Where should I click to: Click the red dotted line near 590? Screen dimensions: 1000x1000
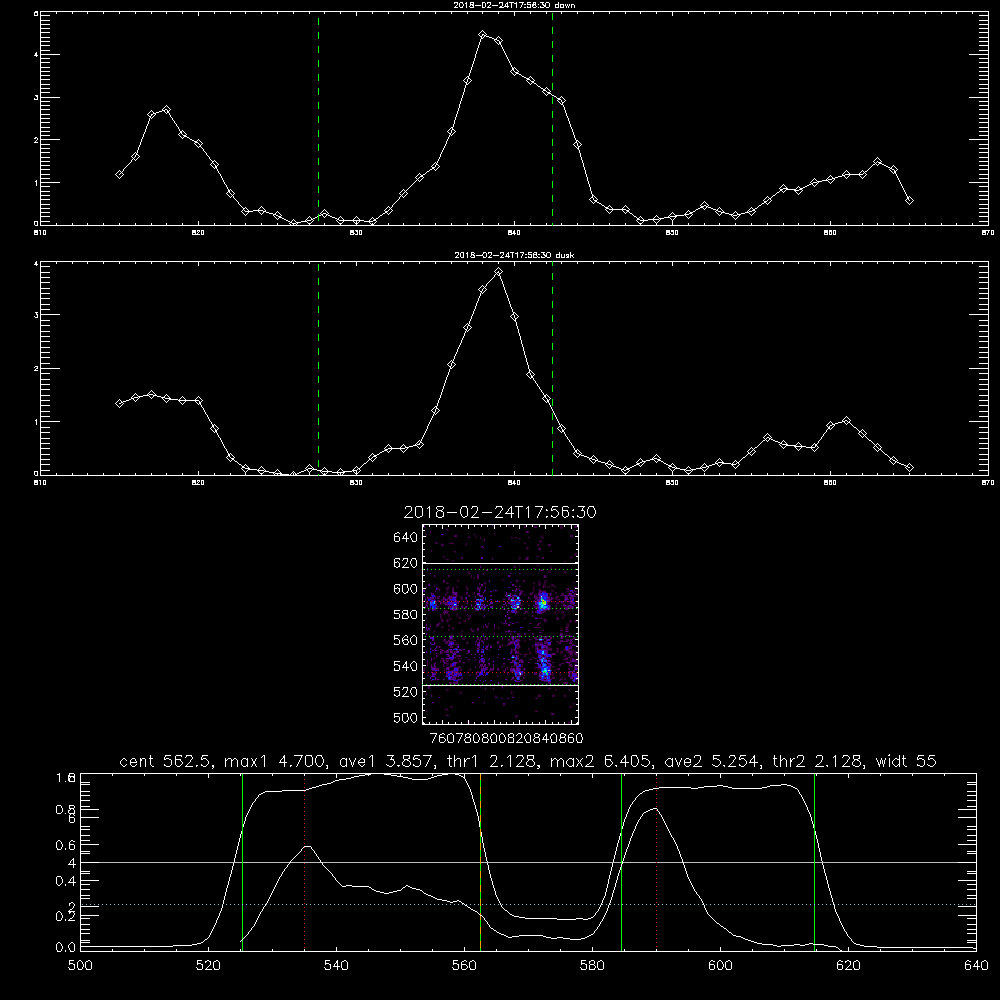[656, 862]
